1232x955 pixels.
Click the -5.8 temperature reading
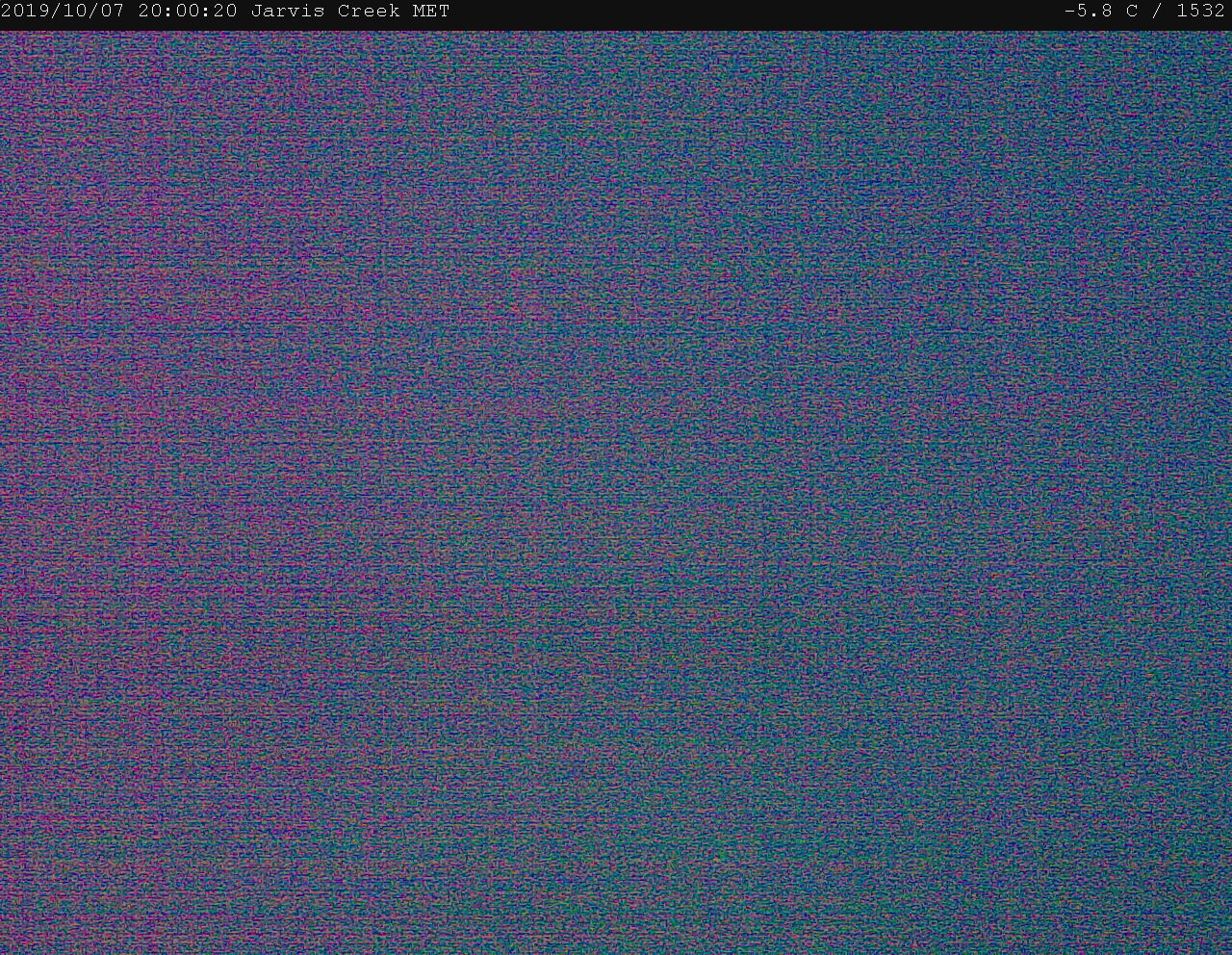(x=1088, y=12)
